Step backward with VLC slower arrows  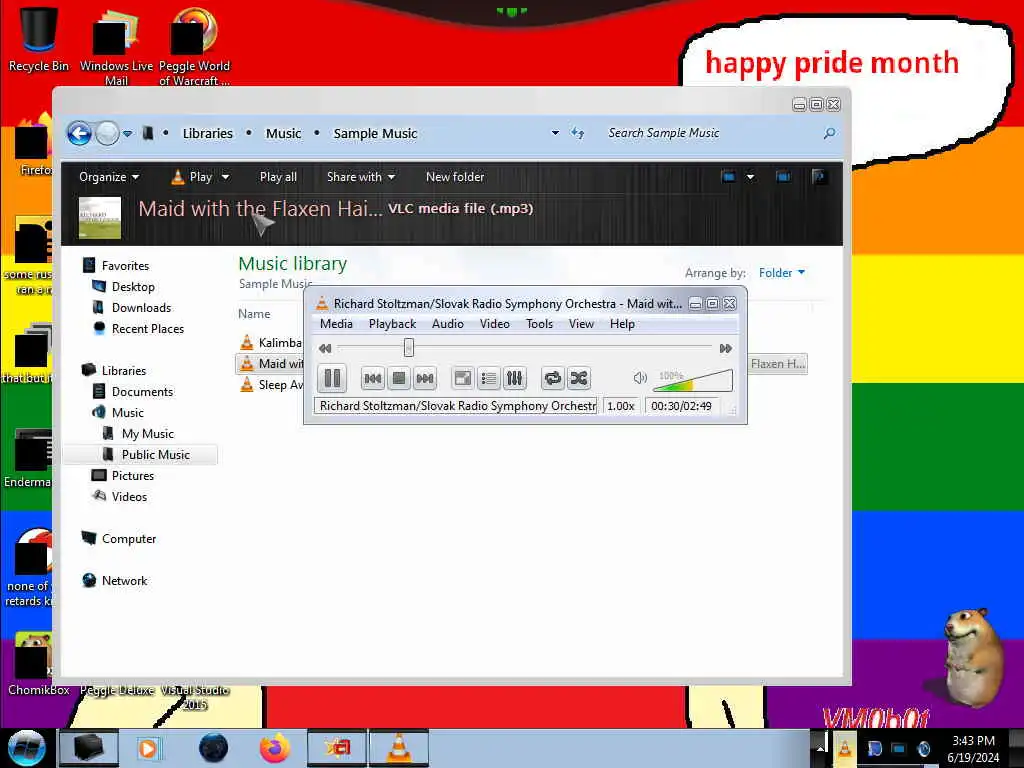[x=325, y=348]
